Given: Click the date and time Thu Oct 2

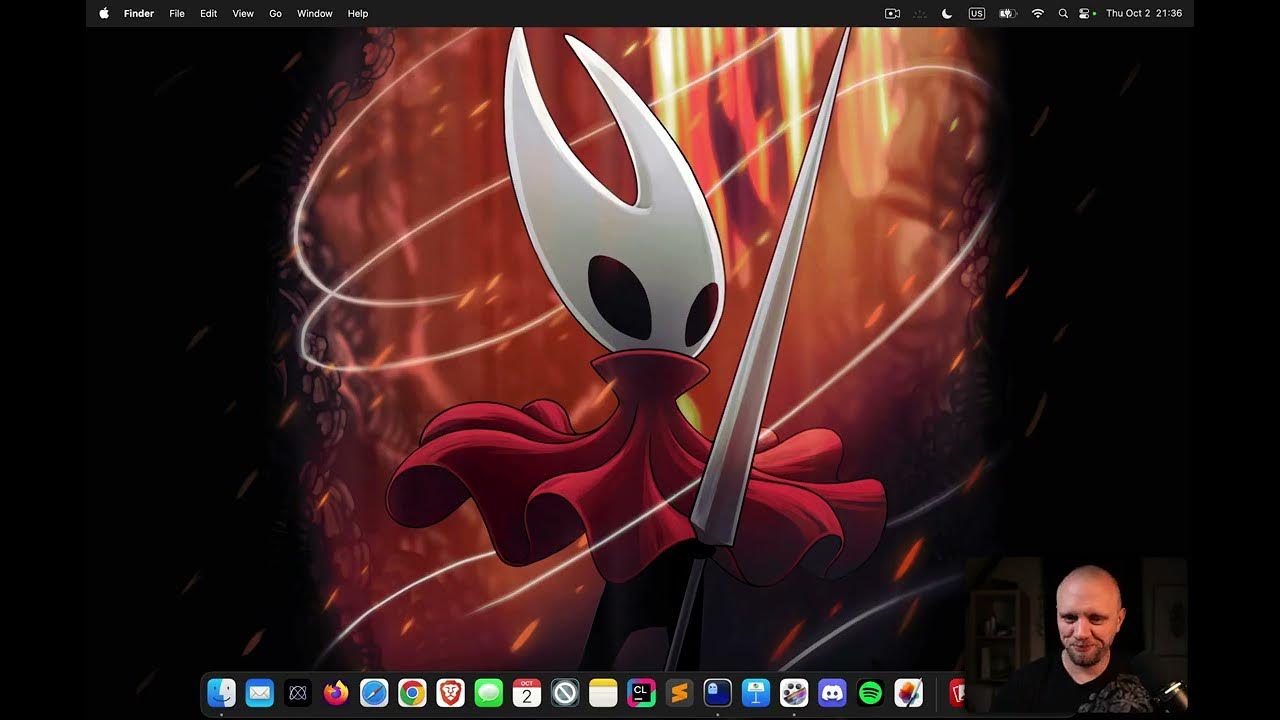Looking at the screenshot, I should click(x=1144, y=13).
